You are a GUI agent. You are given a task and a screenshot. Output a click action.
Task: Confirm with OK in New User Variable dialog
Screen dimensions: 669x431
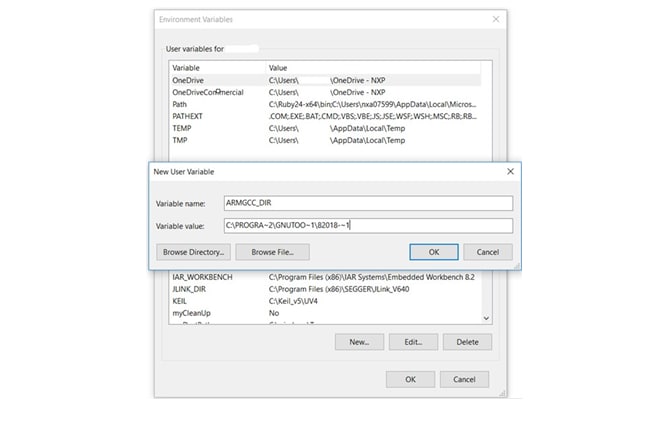[x=433, y=252]
